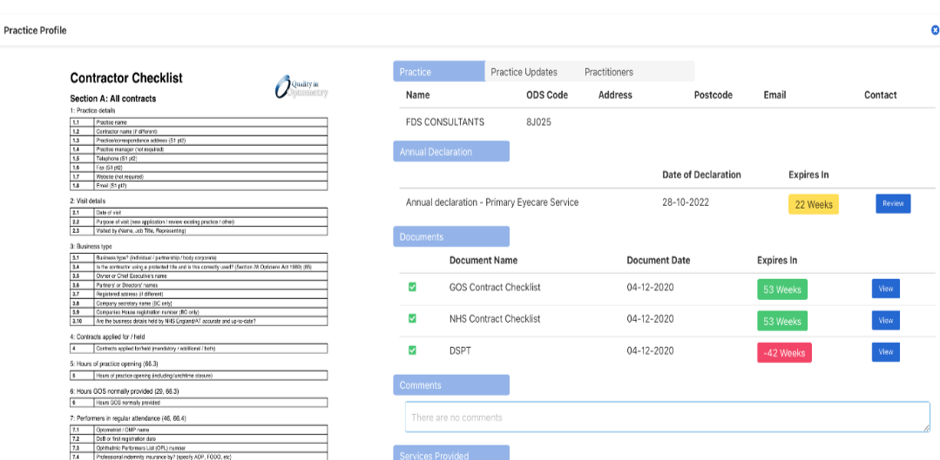
Task: Click Annual declaration - Primary Eyecare Service
Action: tap(492, 202)
